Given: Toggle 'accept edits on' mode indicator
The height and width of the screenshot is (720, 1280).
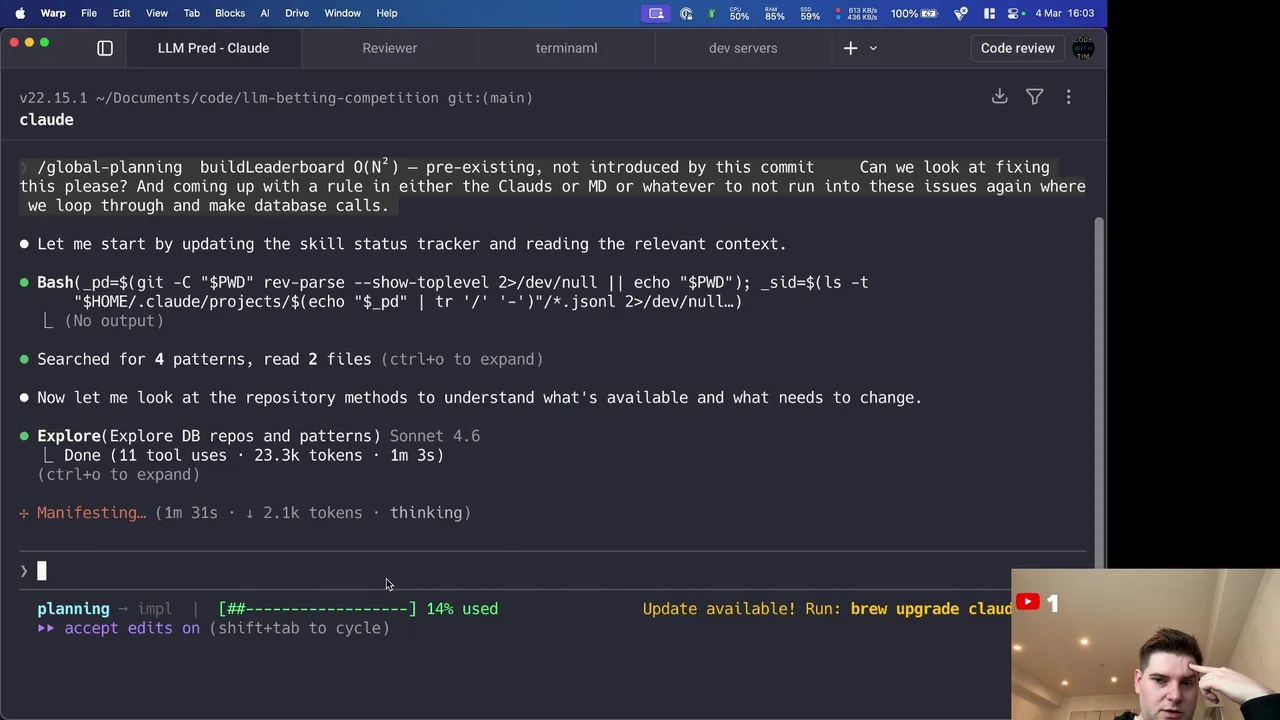Looking at the screenshot, I should click(x=213, y=628).
